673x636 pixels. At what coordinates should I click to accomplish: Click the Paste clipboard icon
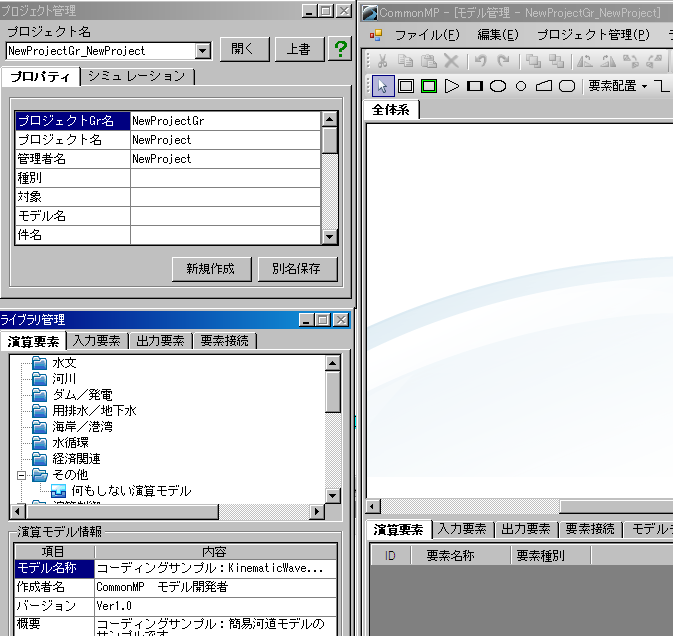(x=428, y=61)
